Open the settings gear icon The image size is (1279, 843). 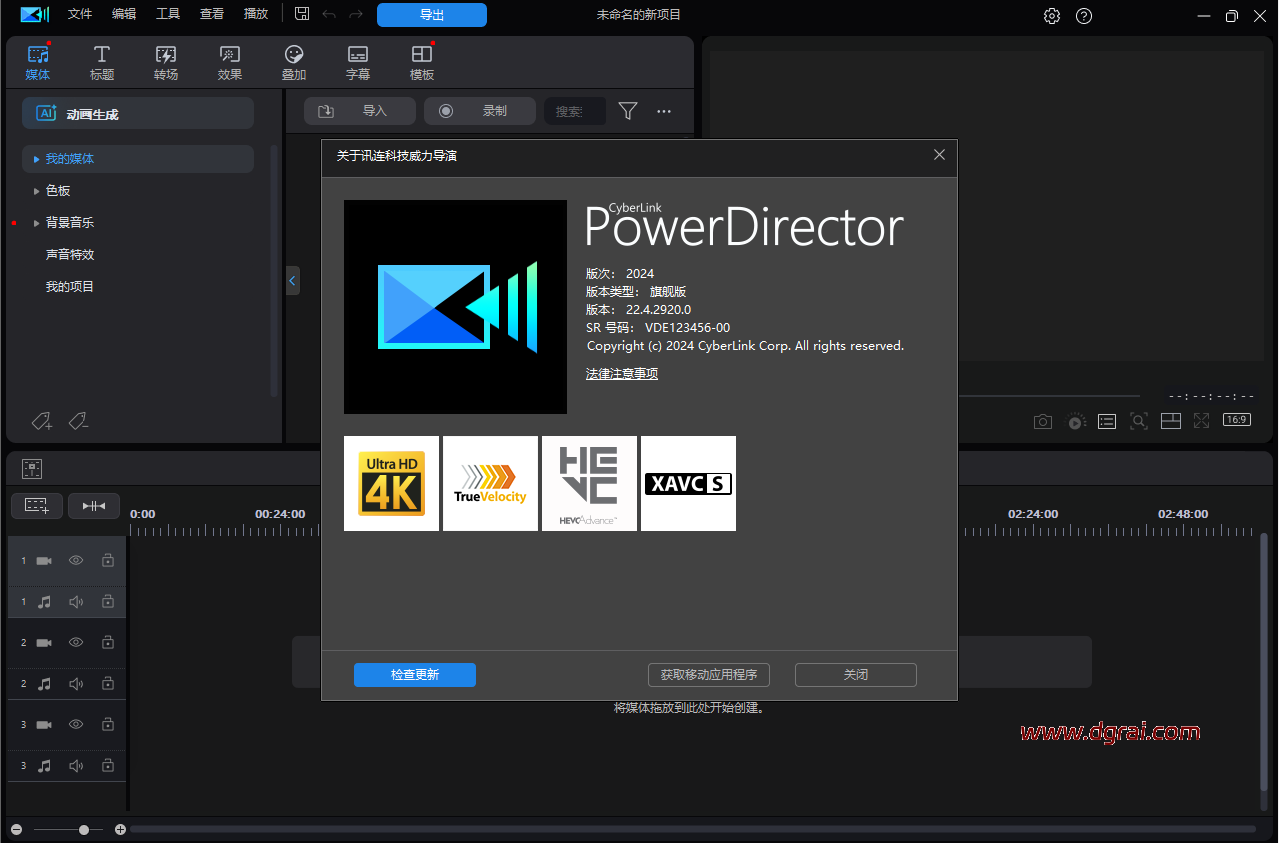[1052, 16]
